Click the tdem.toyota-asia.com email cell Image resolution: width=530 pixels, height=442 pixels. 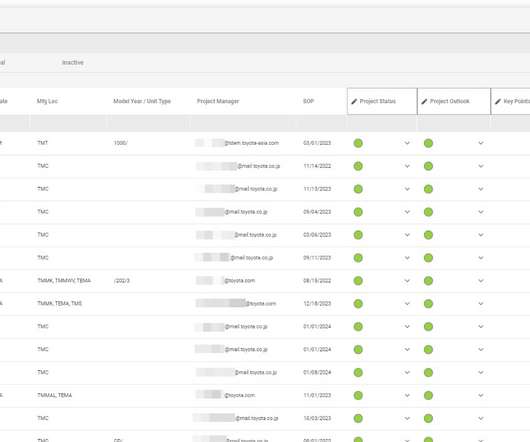pyautogui.click(x=237, y=143)
